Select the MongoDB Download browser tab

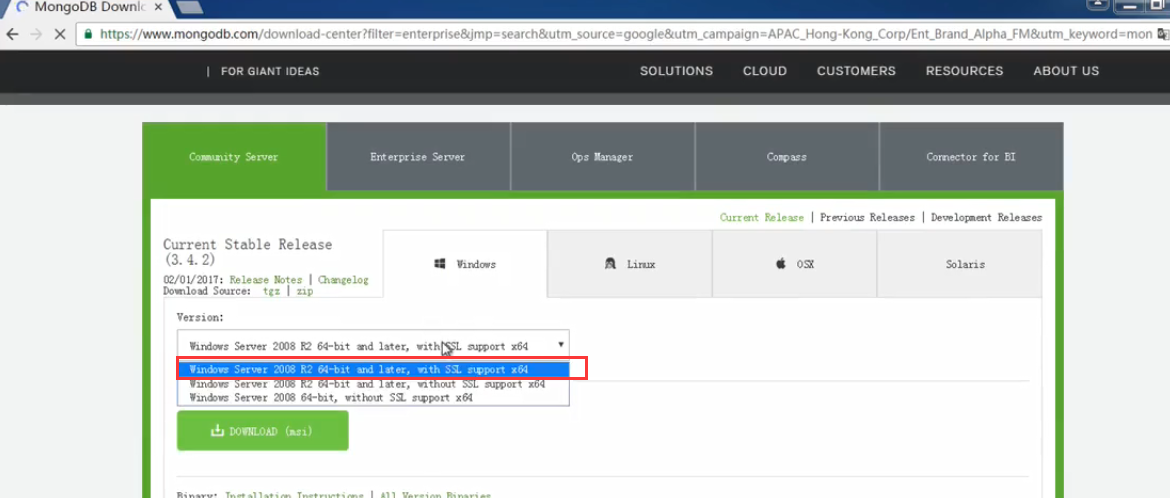[86, 7]
